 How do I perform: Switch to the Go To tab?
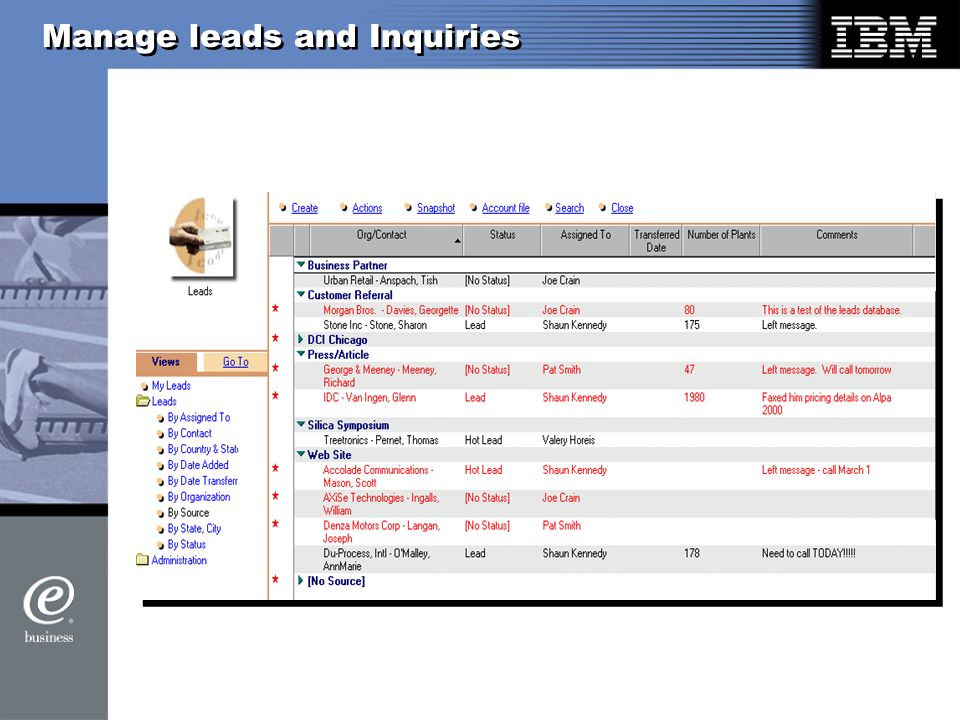tap(236, 362)
